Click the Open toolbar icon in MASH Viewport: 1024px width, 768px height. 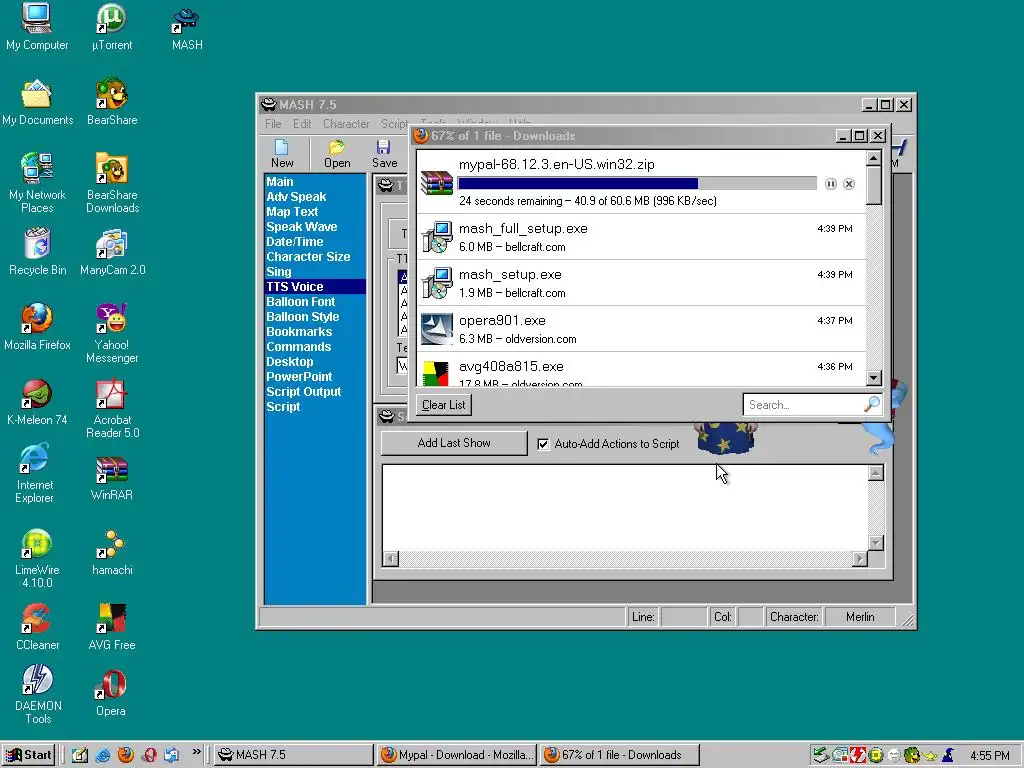(337, 154)
